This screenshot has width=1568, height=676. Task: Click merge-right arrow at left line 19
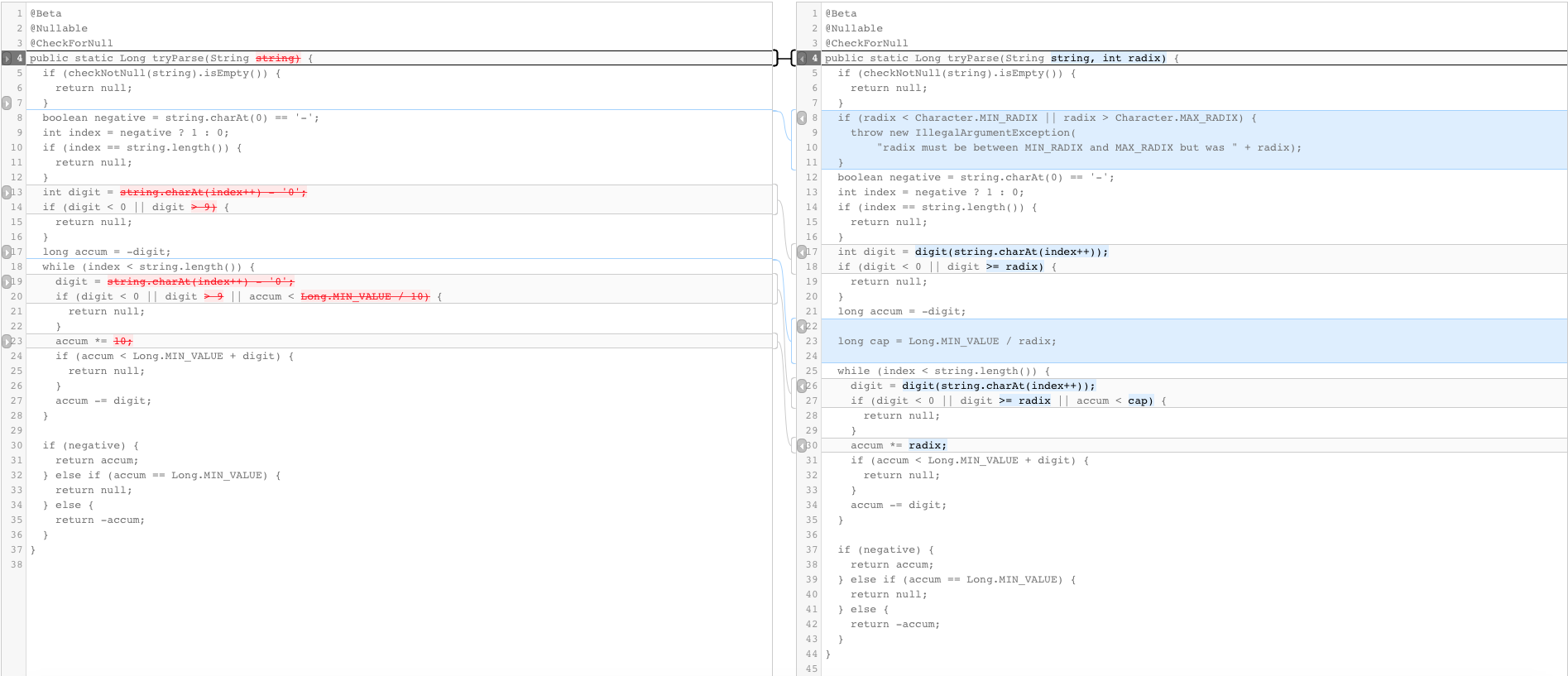[x=7, y=282]
